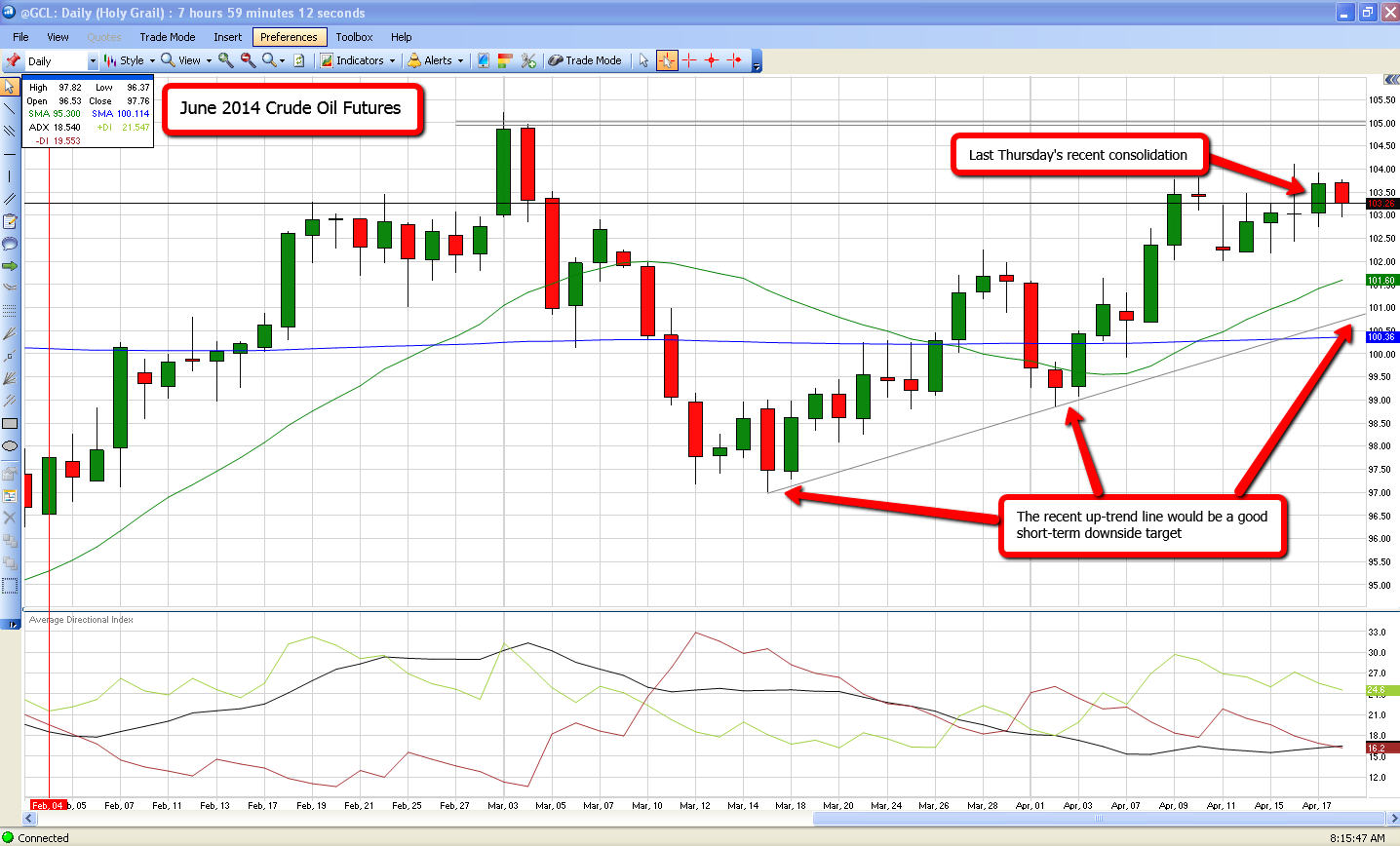
Task: Click the horizontal chart scrollbar thumb
Action: [1097, 819]
